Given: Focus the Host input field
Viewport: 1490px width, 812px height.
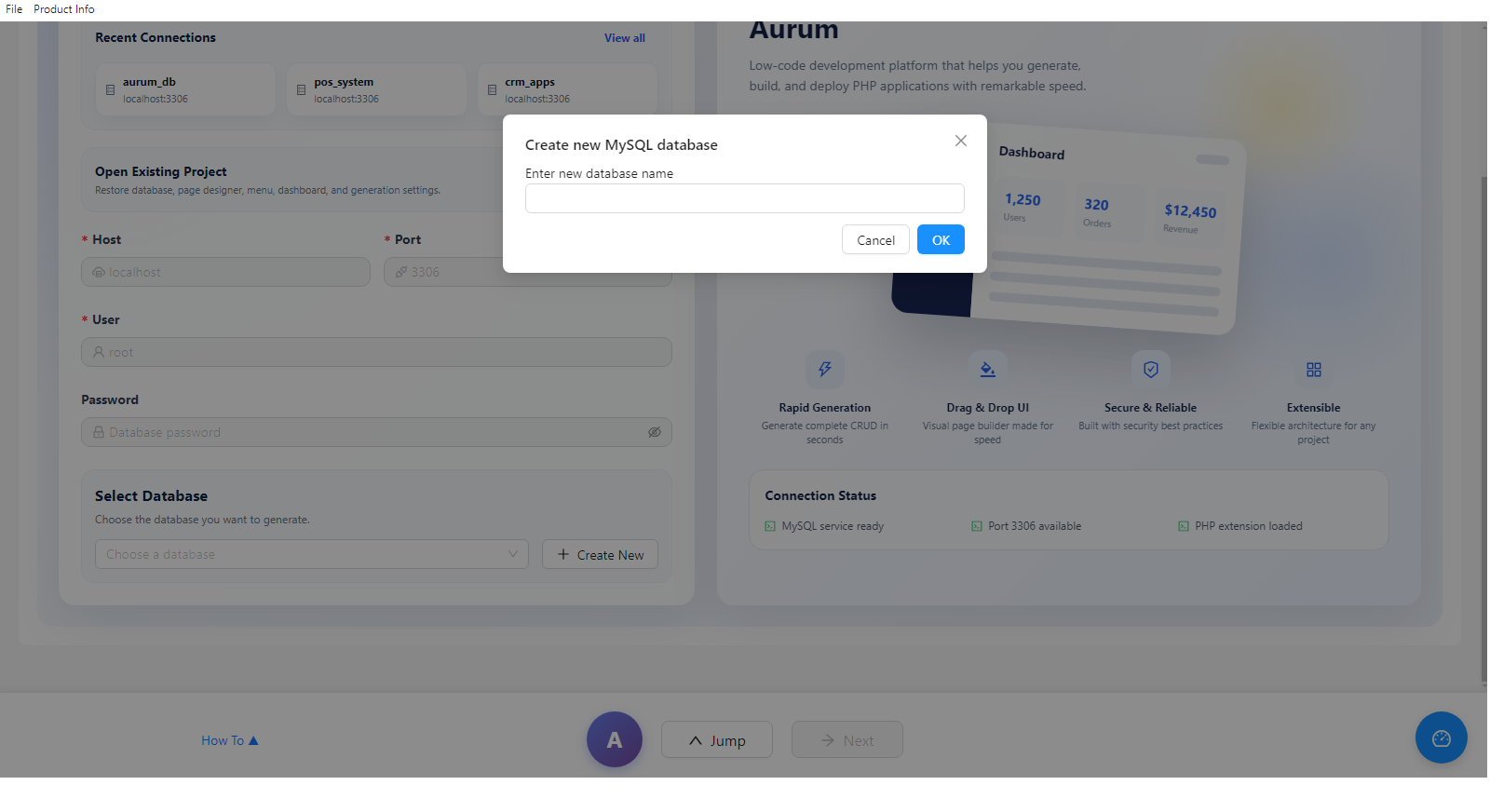Looking at the screenshot, I should click(x=225, y=272).
